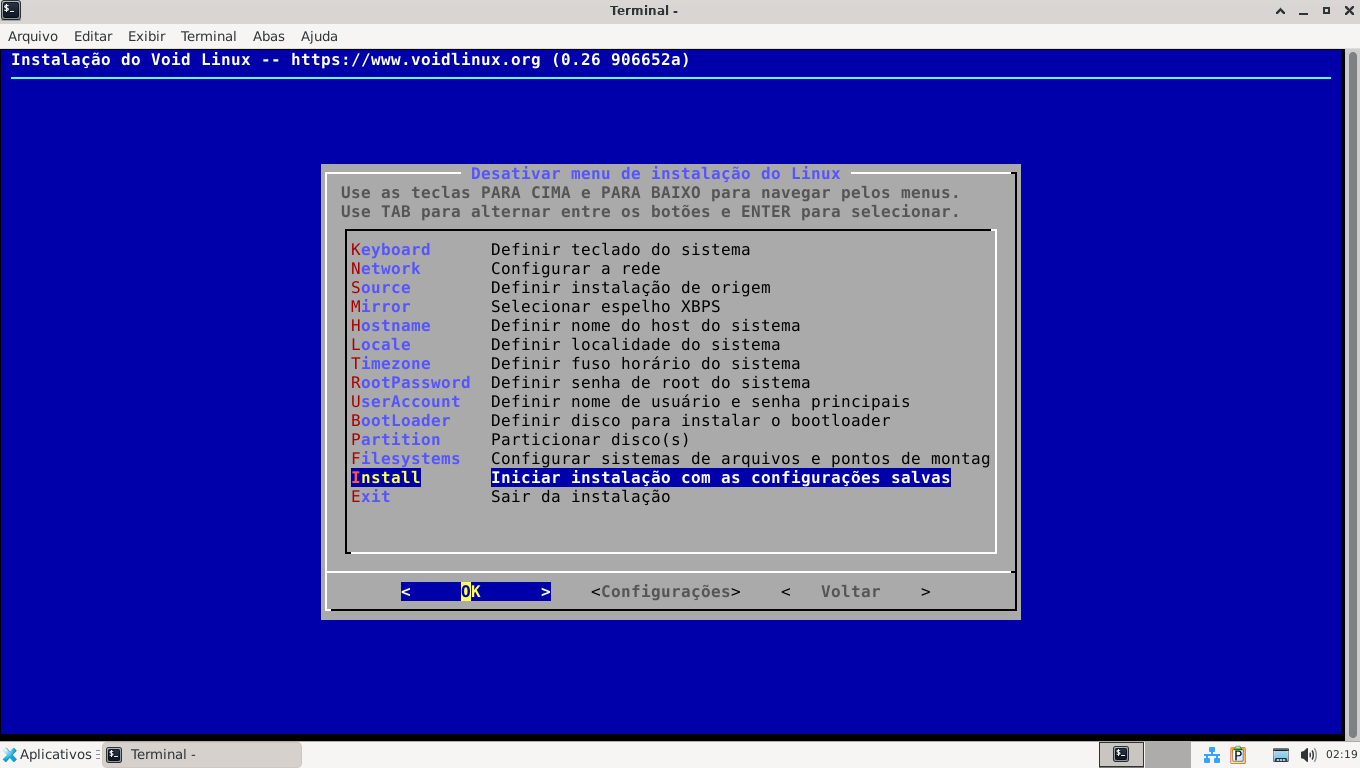Open the clipboard manager tray icon
The image size is (1360, 768).
pyautogui.click(x=1238, y=755)
